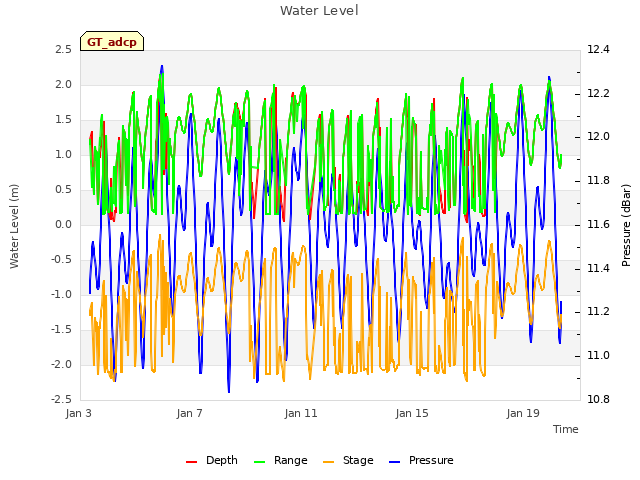The image size is (640, 480).
Task: Click the orange Stage legend swatch
Action: click(328, 462)
